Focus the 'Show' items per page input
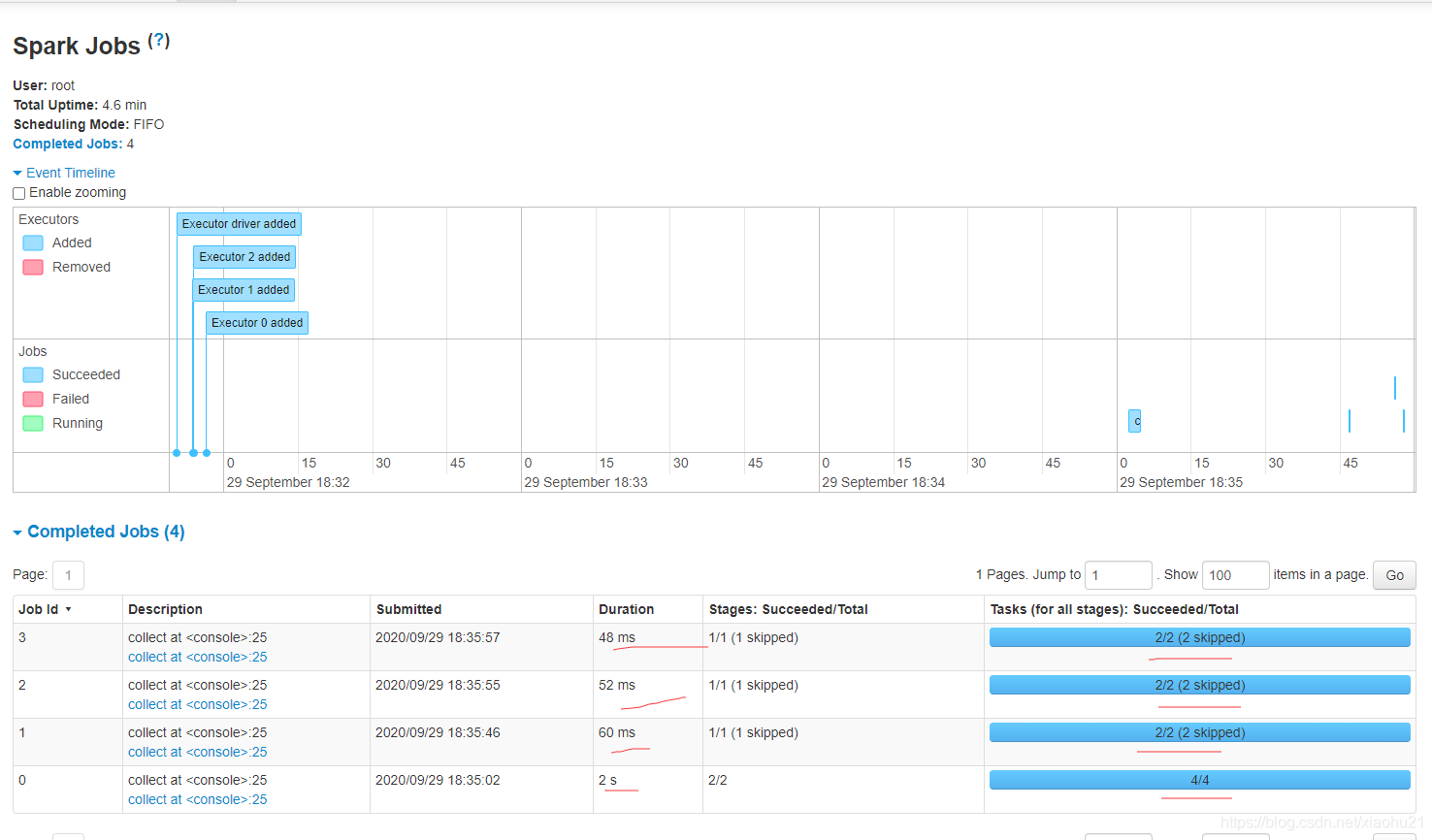This screenshot has height=840, width=1432. (1236, 575)
